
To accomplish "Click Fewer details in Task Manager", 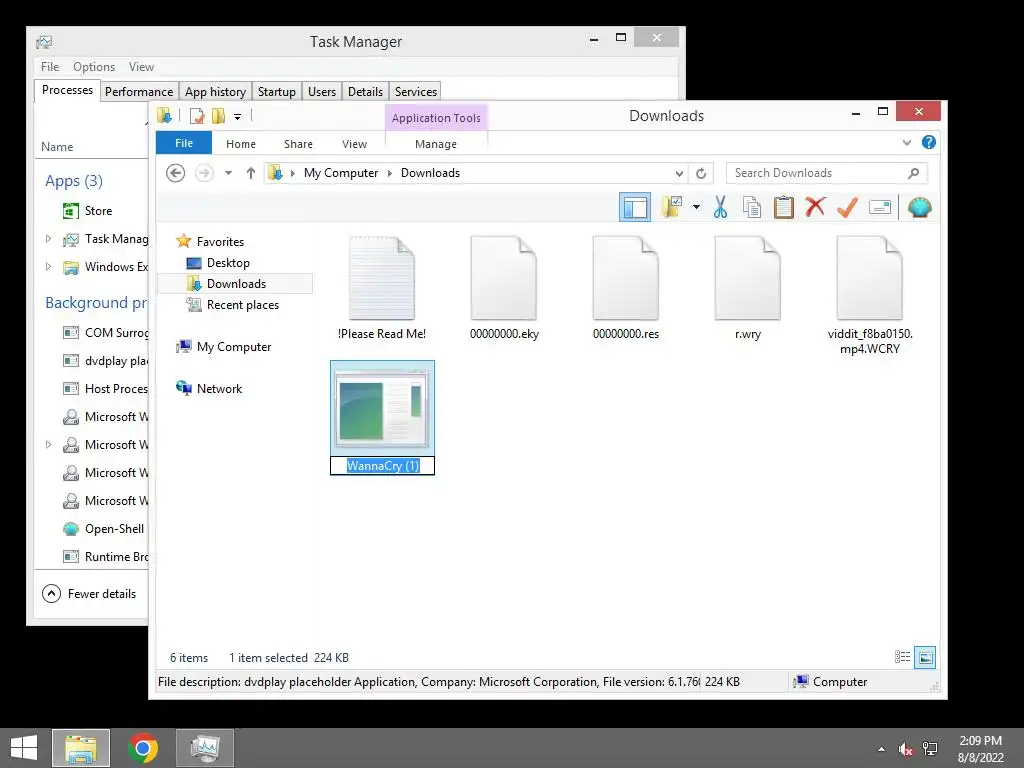I will pos(89,594).
